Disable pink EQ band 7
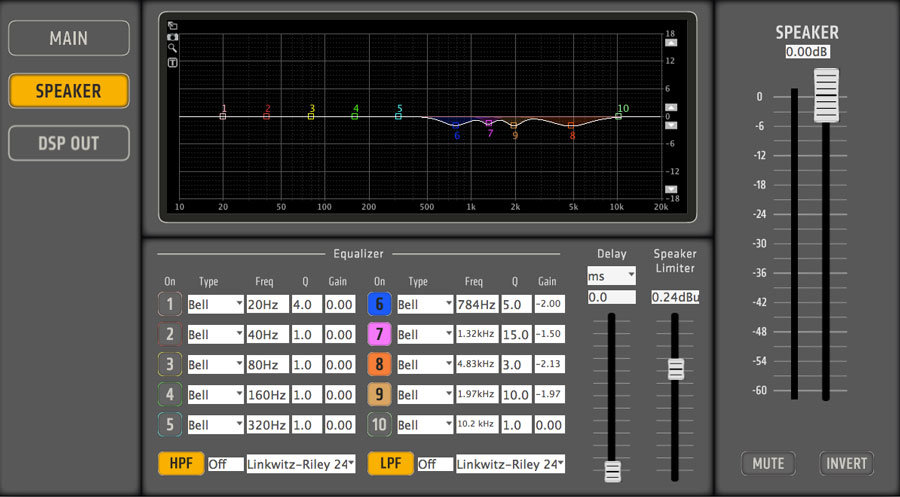Screen dimensions: 900x497 tap(379, 334)
